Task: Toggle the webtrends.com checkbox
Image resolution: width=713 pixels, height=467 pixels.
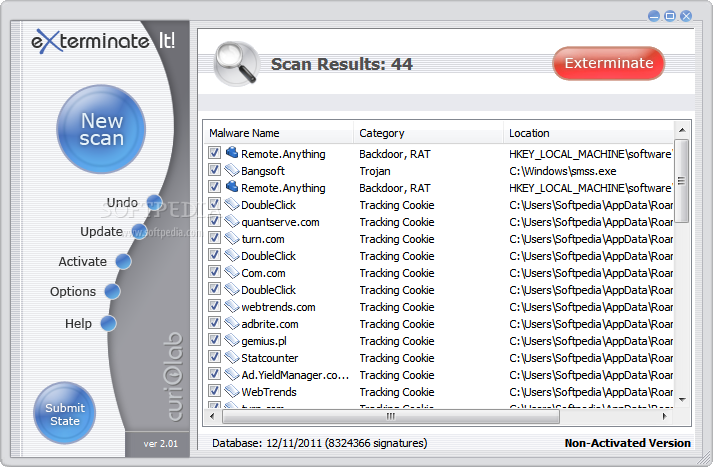Action: [214, 306]
